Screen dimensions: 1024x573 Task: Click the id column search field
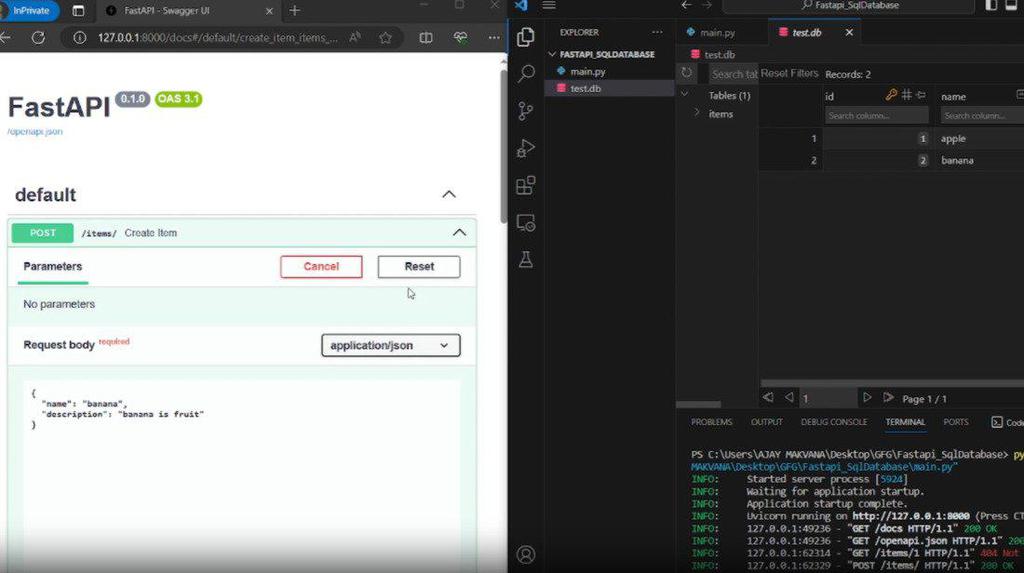point(876,116)
